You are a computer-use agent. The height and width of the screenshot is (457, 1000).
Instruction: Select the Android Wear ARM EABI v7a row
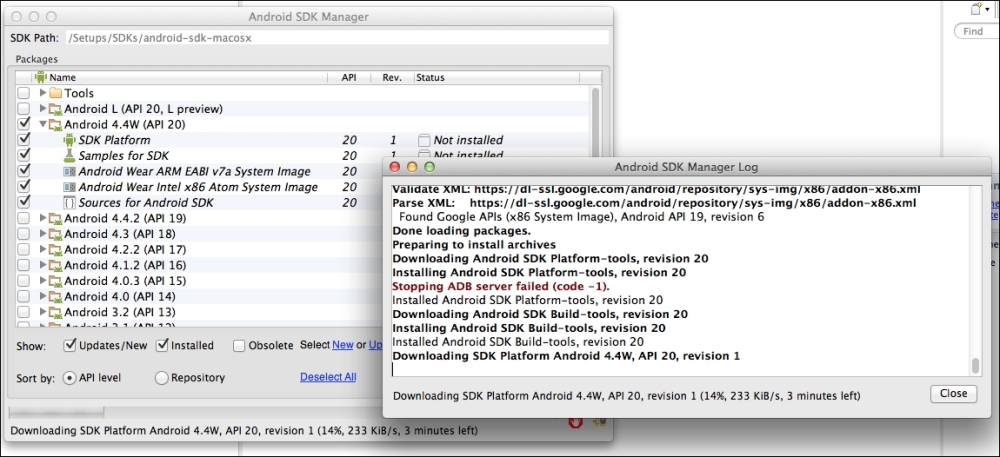click(x=195, y=172)
